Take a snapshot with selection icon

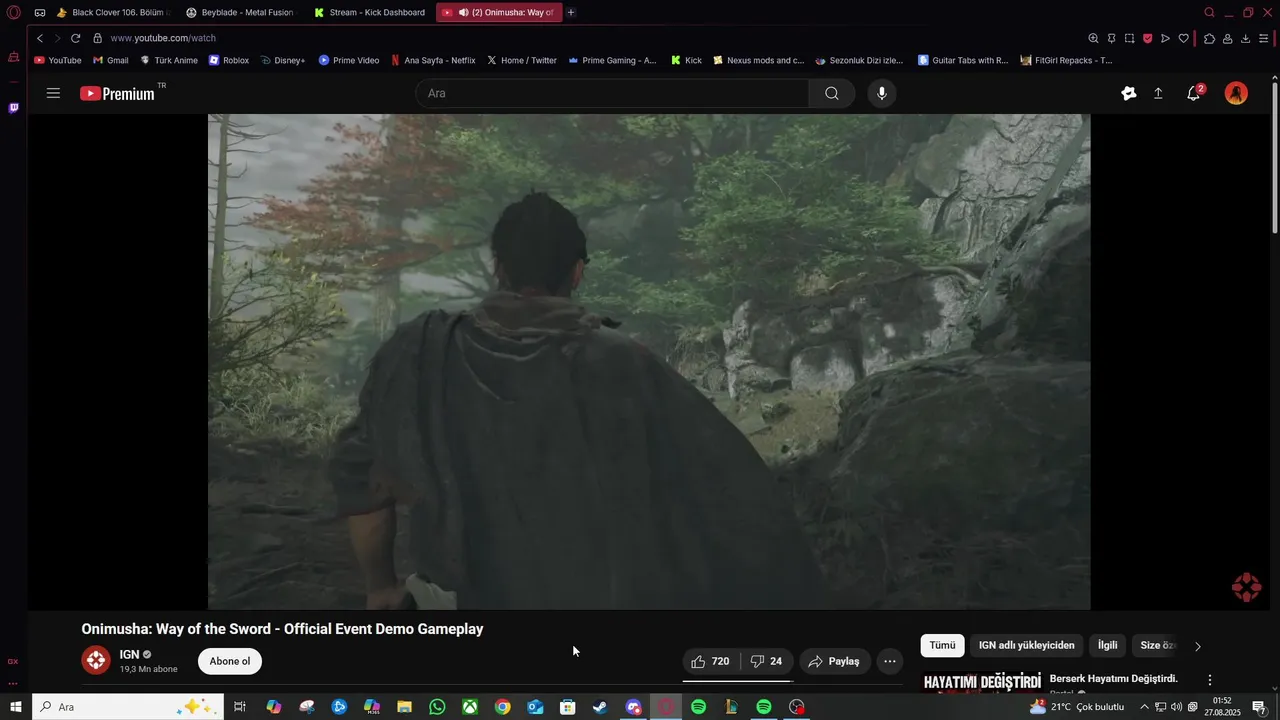pyautogui.click(x=1129, y=38)
